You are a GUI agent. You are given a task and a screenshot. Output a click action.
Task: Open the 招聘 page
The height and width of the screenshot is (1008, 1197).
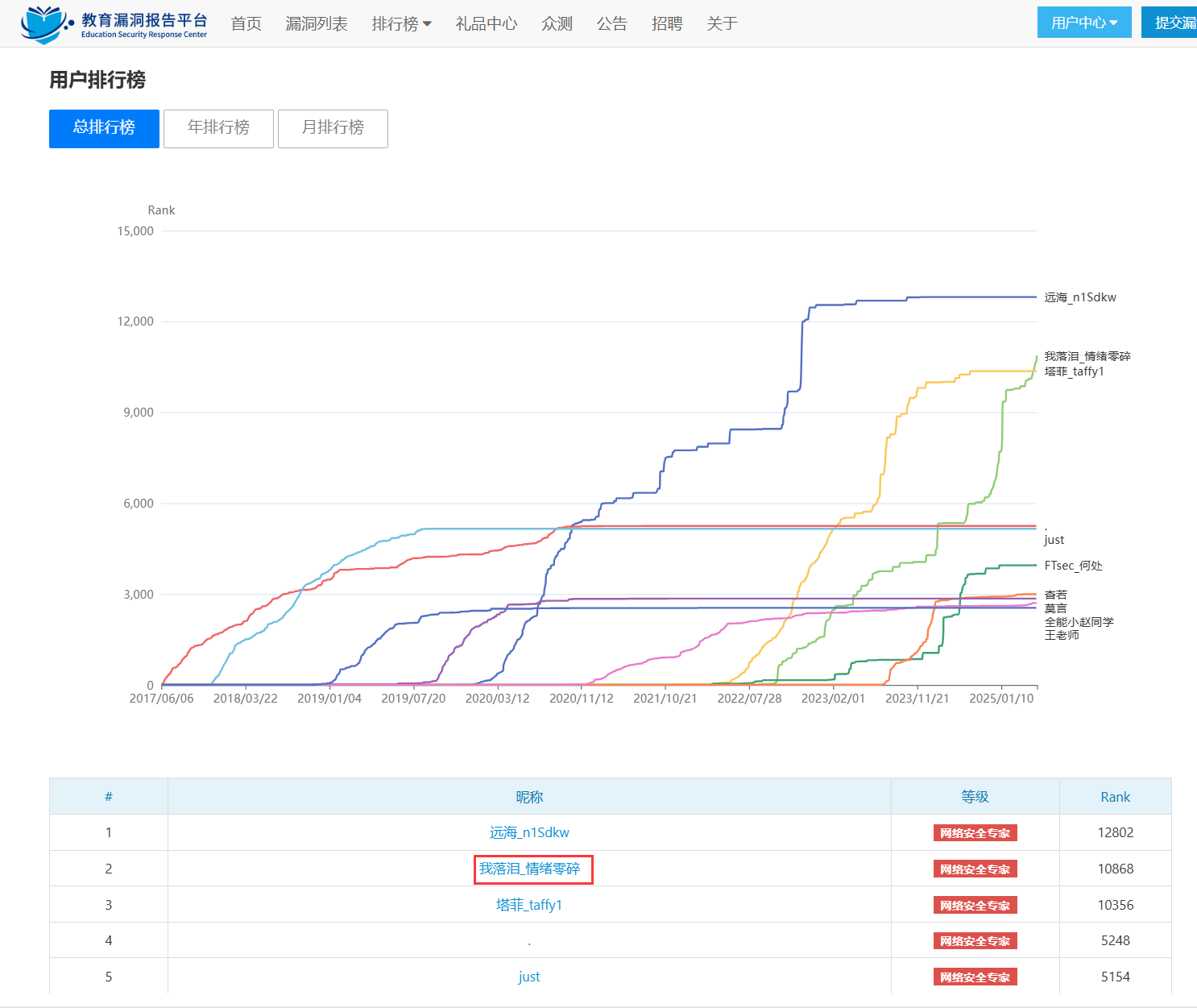tap(667, 24)
